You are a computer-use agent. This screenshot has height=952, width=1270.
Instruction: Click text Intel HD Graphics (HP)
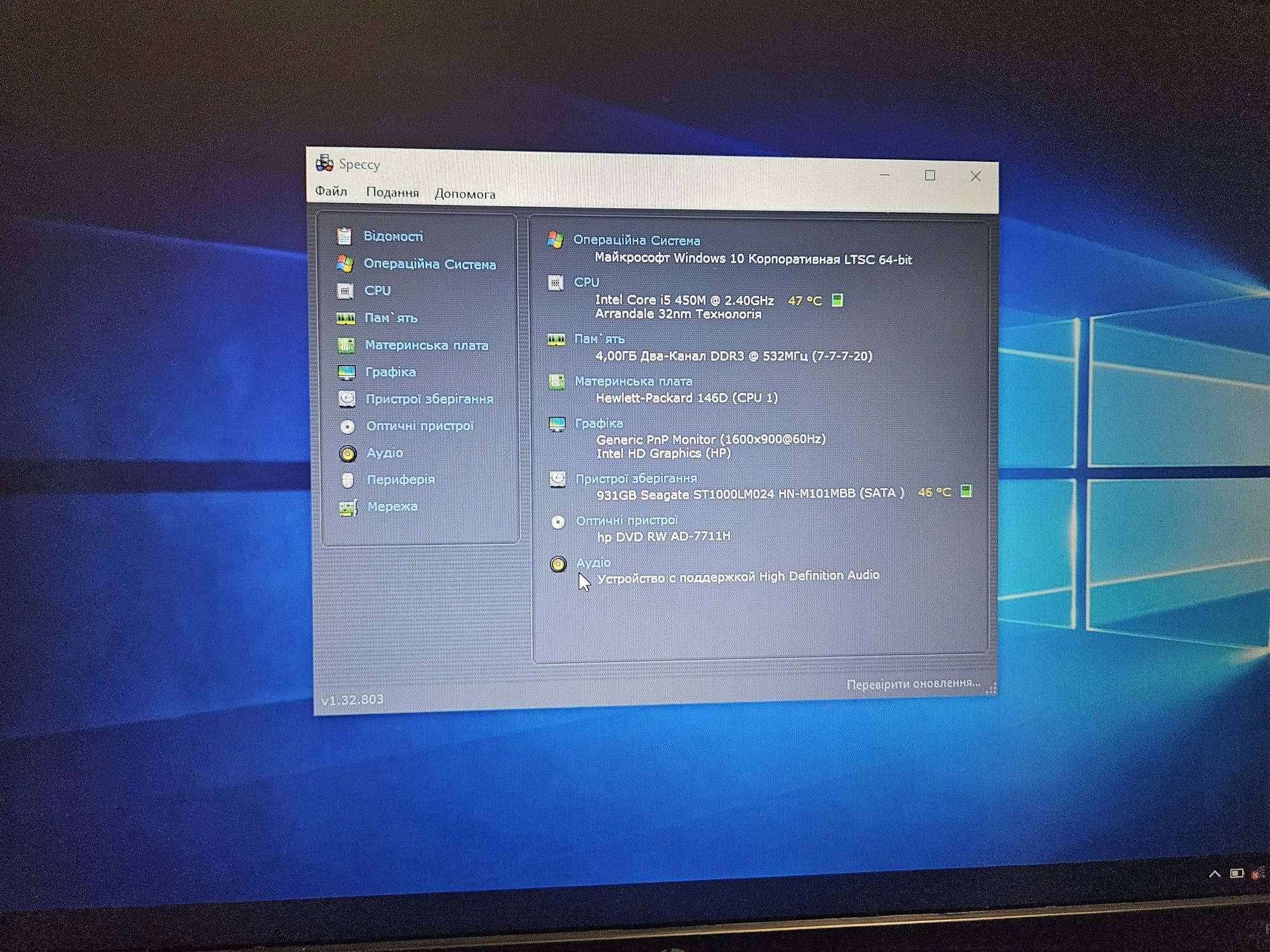(x=664, y=453)
